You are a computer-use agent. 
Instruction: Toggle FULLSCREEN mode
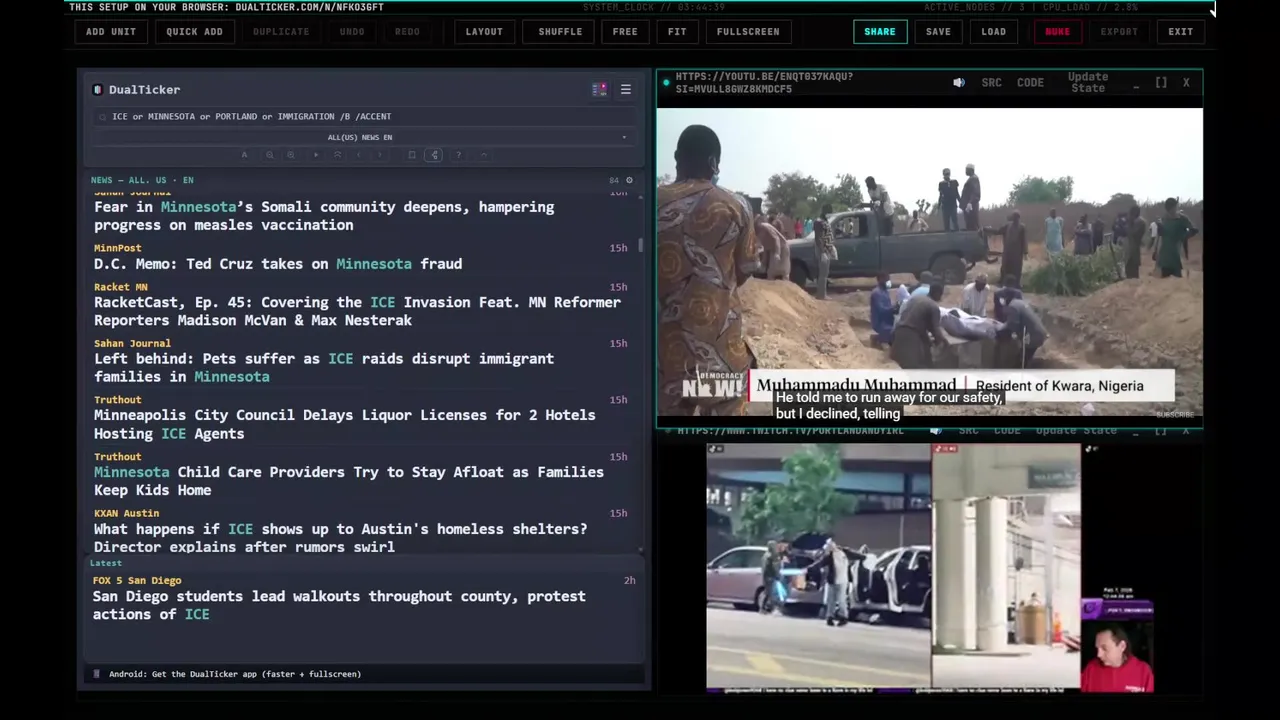[x=748, y=31]
